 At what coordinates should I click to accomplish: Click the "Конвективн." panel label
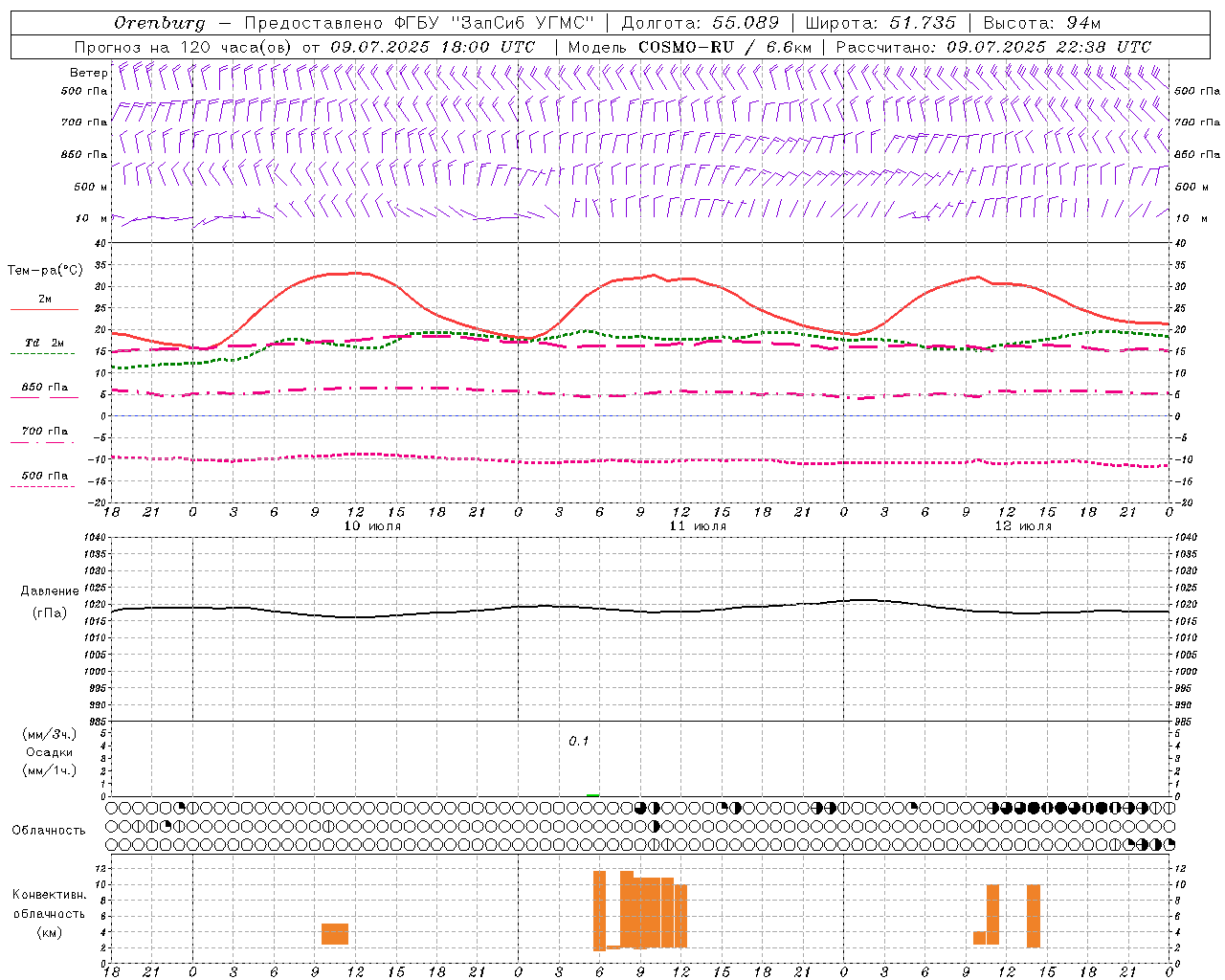[x=50, y=895]
